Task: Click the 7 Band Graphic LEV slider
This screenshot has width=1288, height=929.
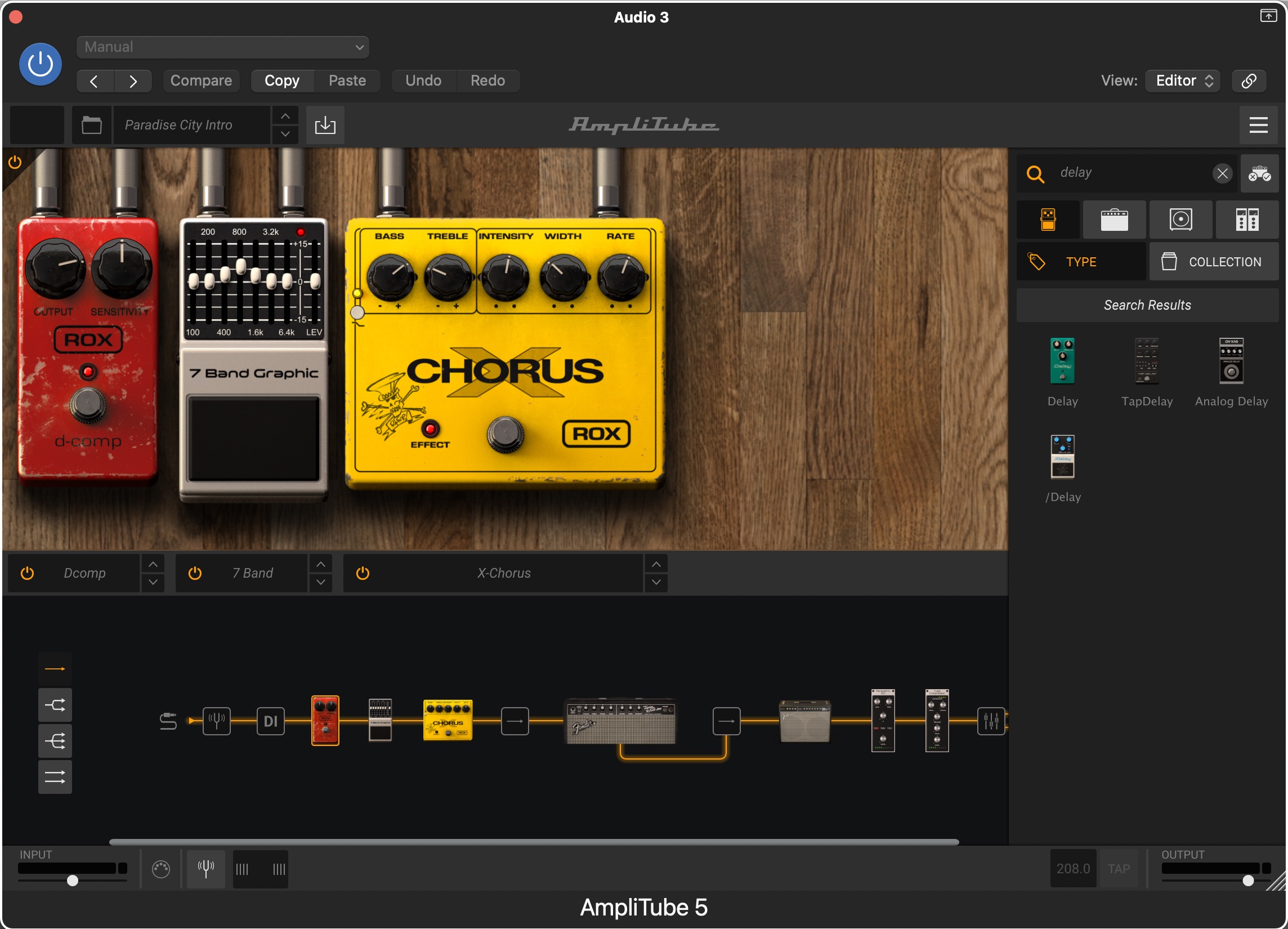Action: (315, 281)
